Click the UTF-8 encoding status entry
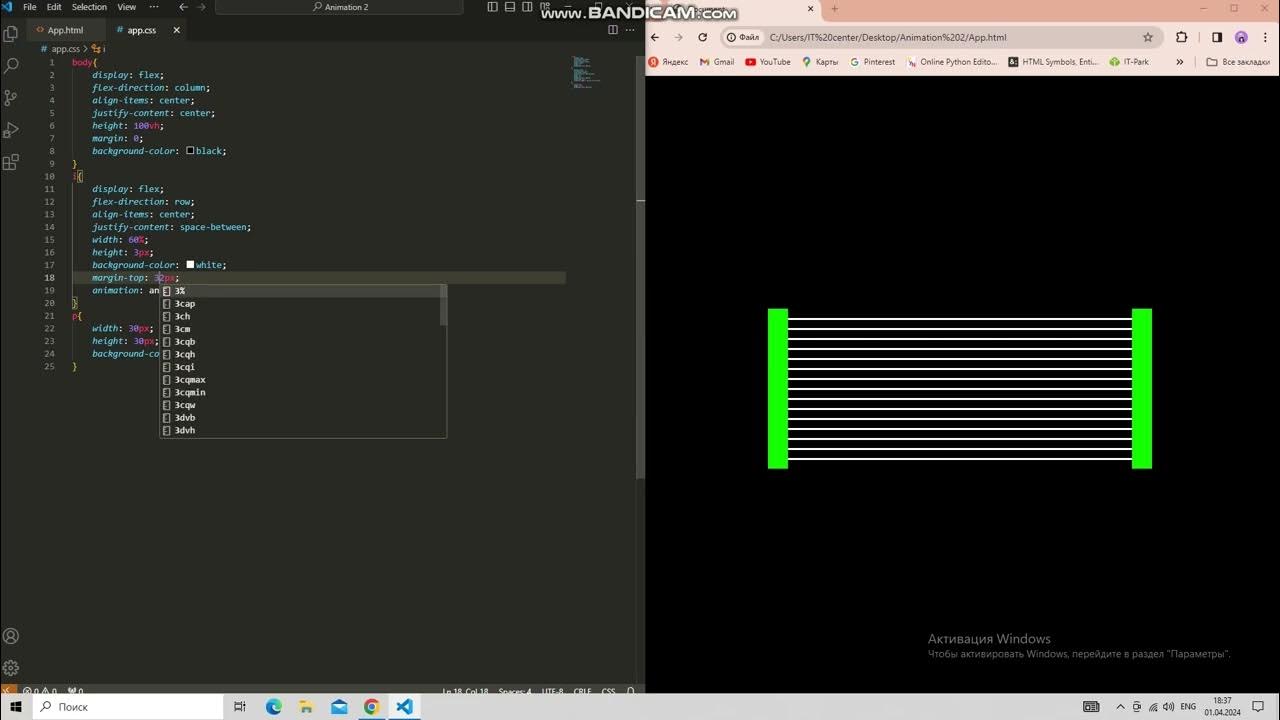 click(x=553, y=691)
